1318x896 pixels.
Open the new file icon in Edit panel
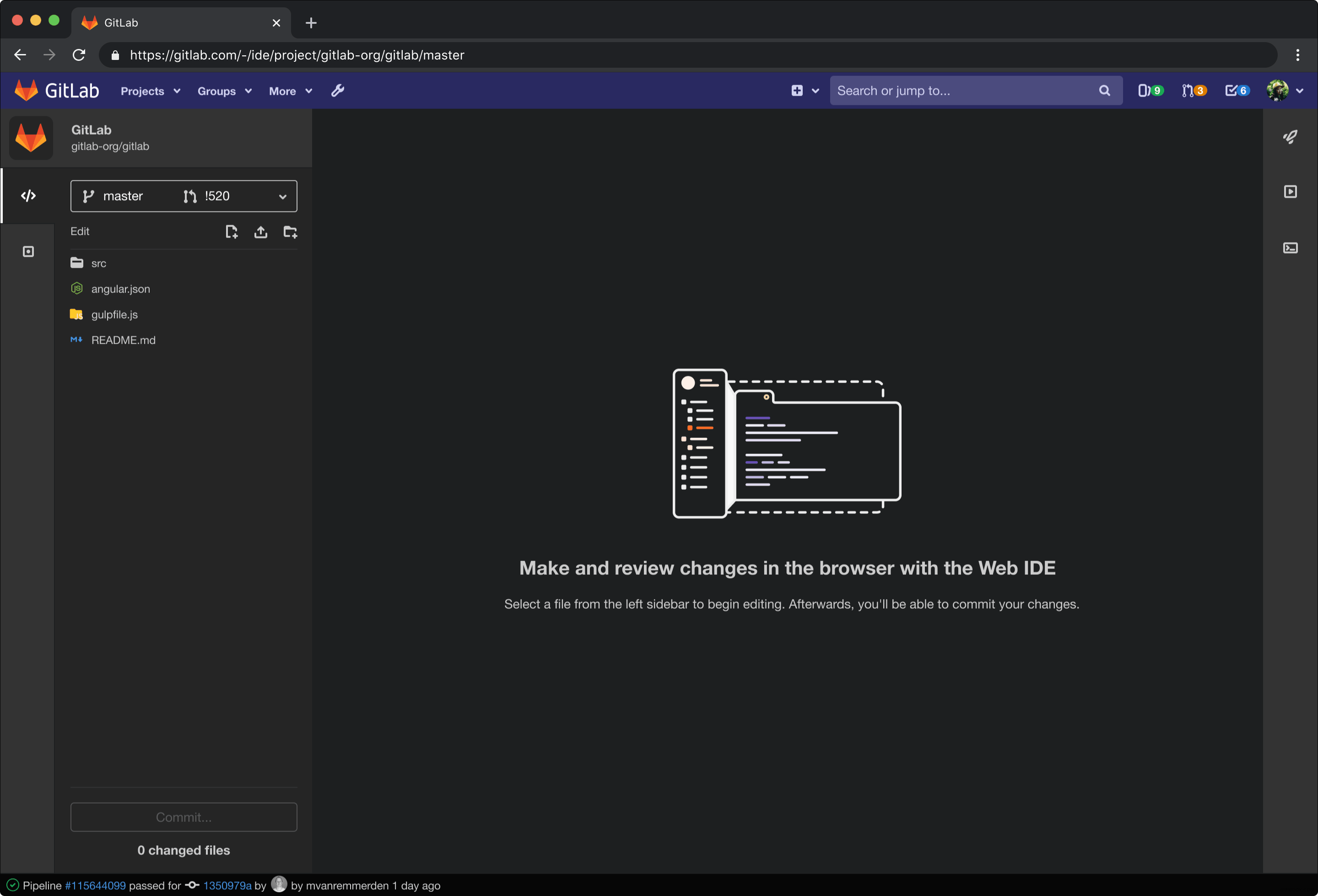pos(232,232)
